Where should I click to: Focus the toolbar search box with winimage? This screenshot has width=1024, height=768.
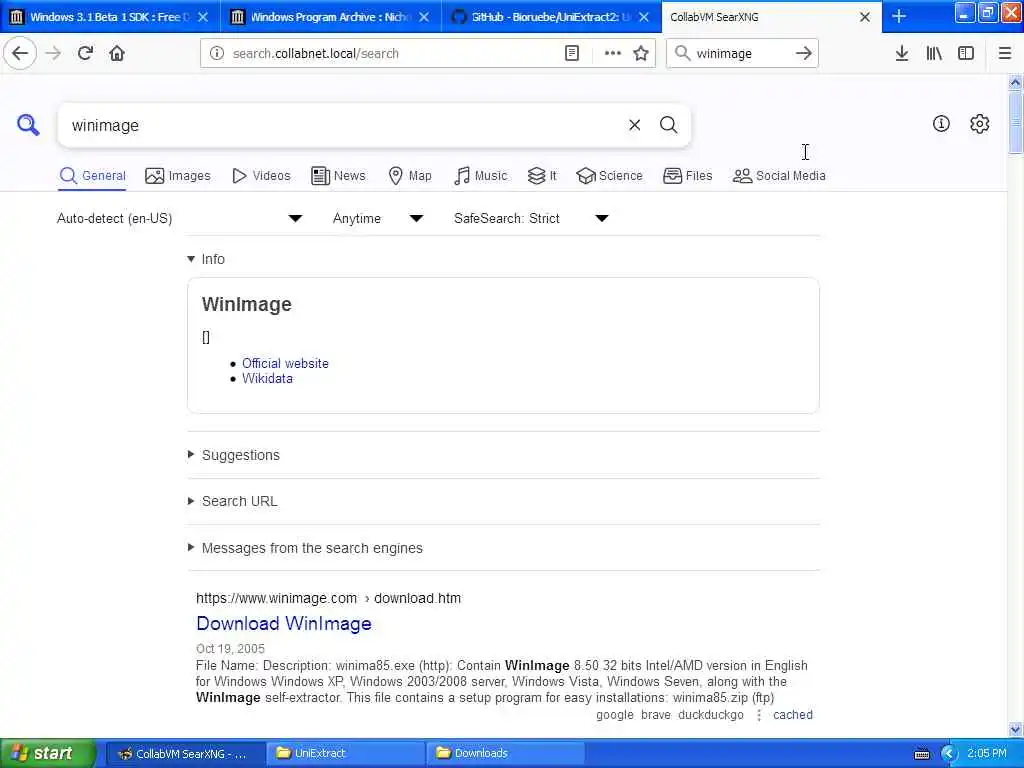[741, 53]
